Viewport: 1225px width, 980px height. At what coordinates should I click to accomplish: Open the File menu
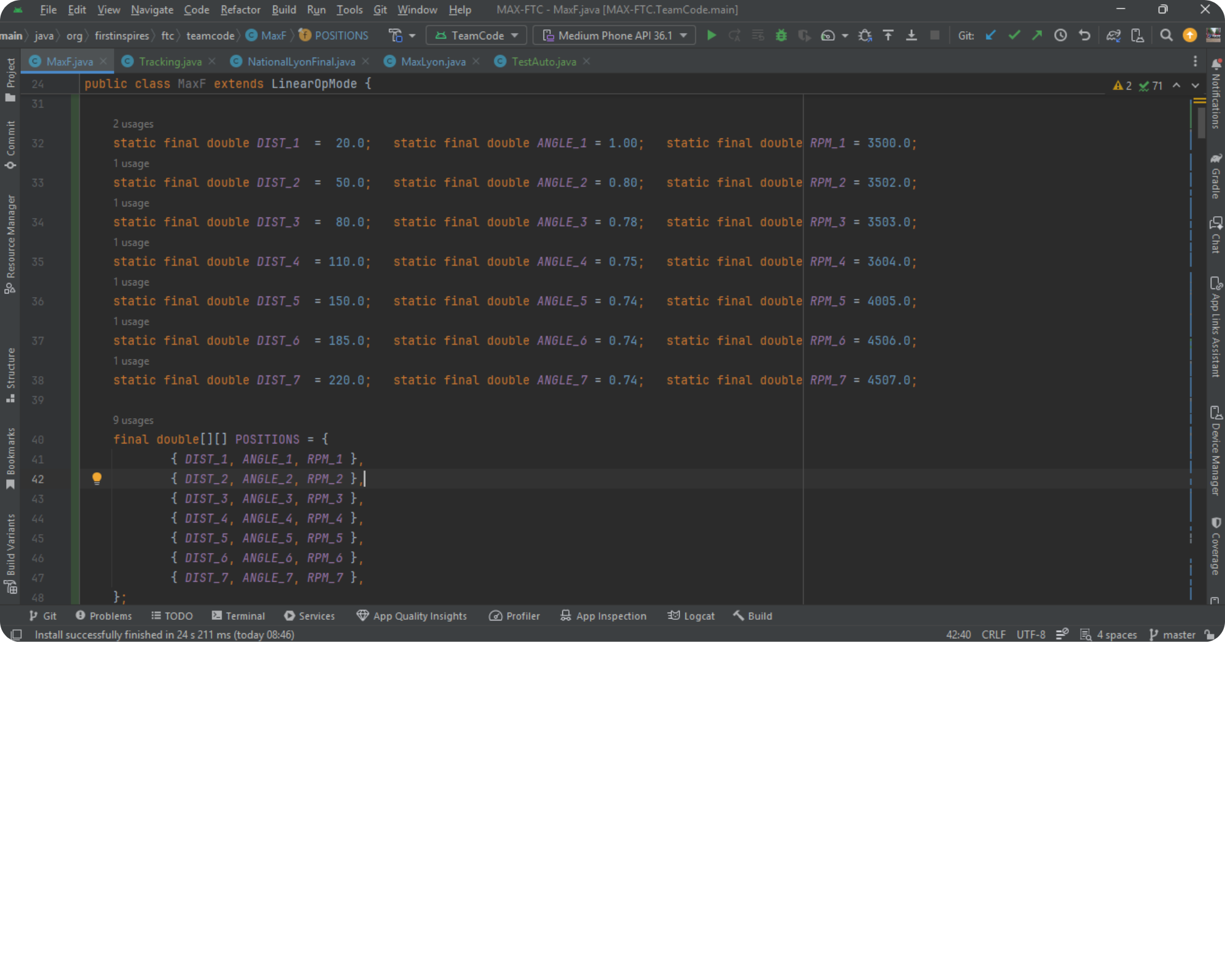(x=48, y=10)
